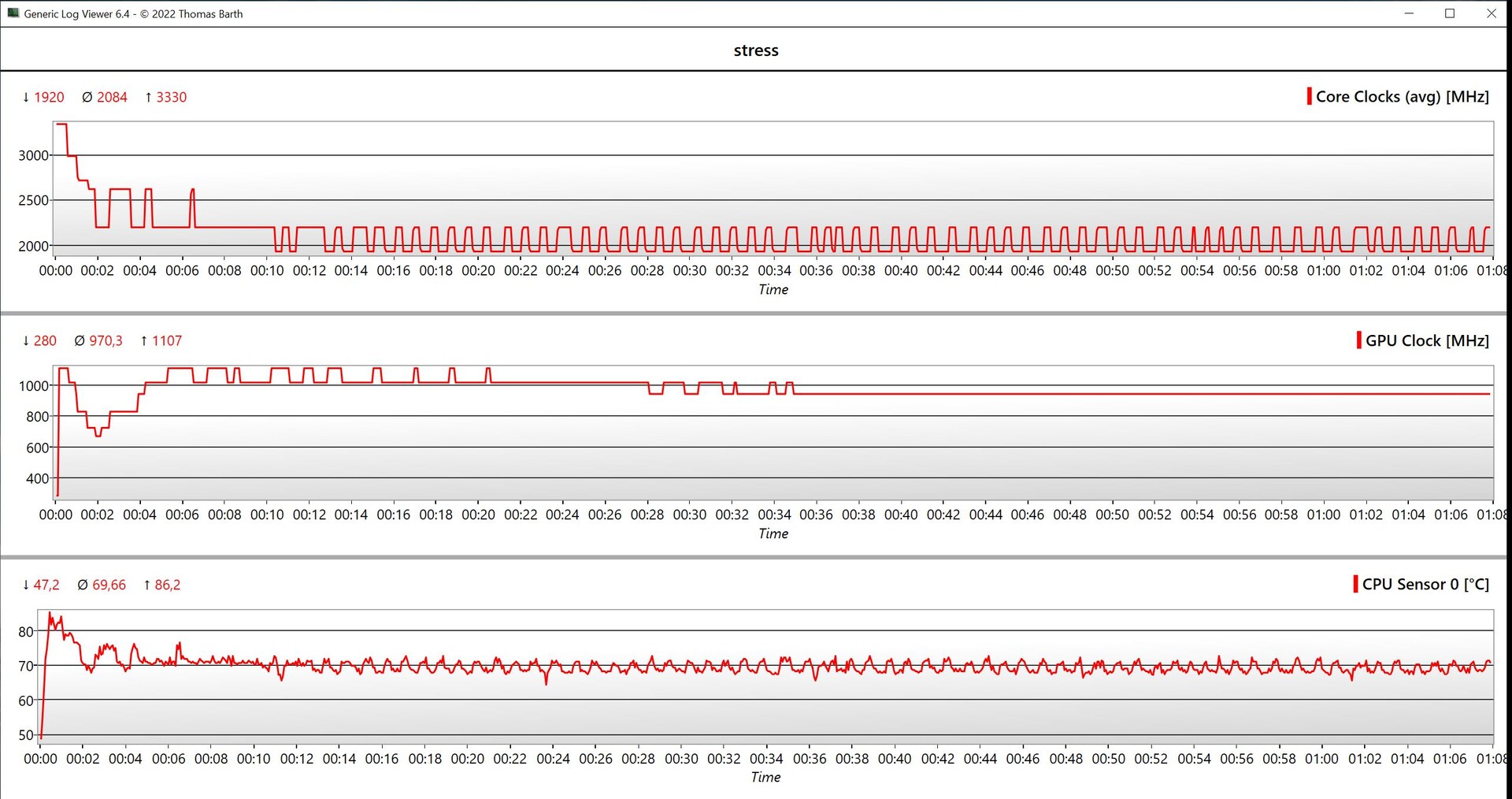
Task: Click the CPU Sensor 0 red legend marker
Action: click(1355, 584)
